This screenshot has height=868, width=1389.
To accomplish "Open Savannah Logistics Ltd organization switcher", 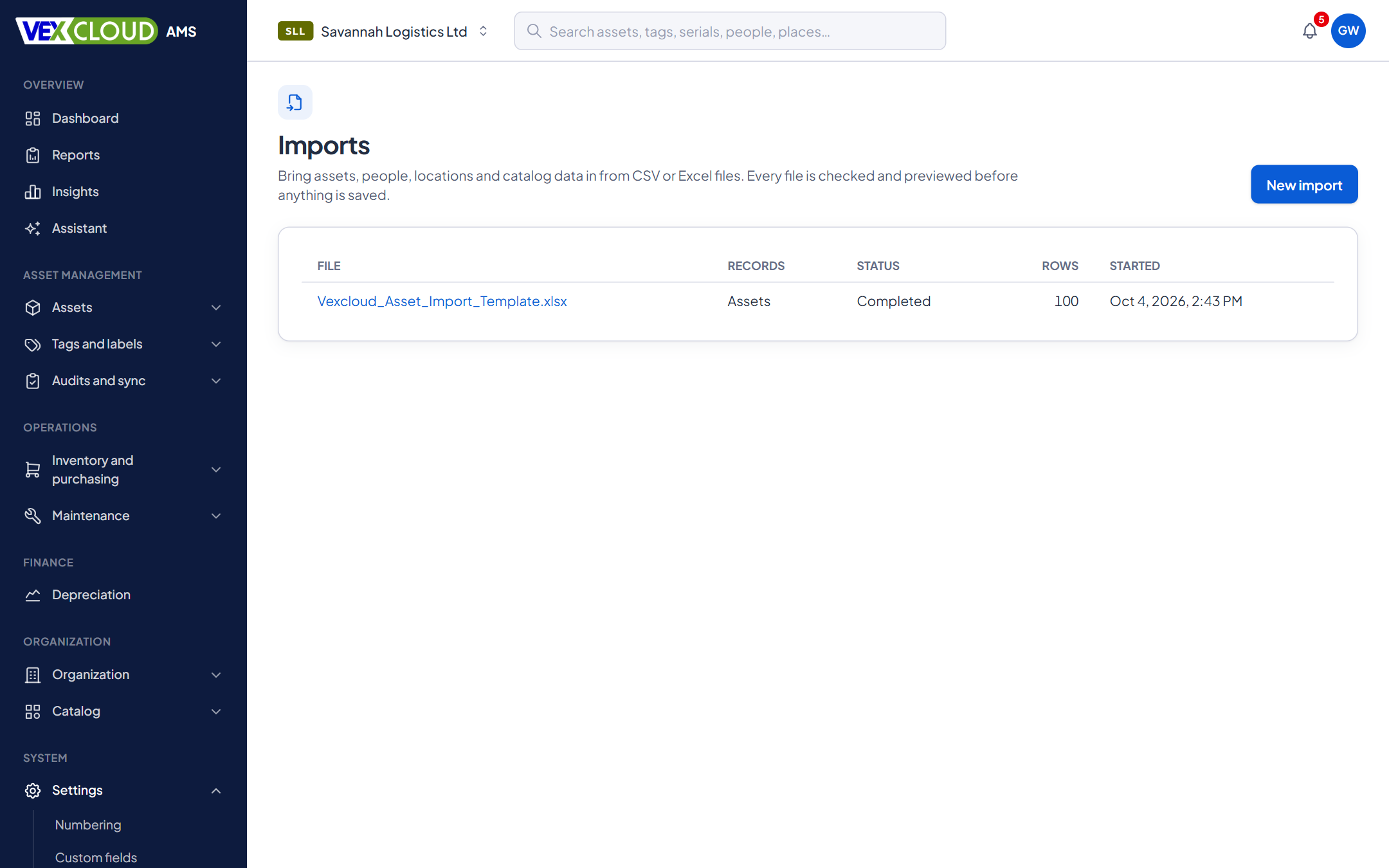I will coord(384,31).
